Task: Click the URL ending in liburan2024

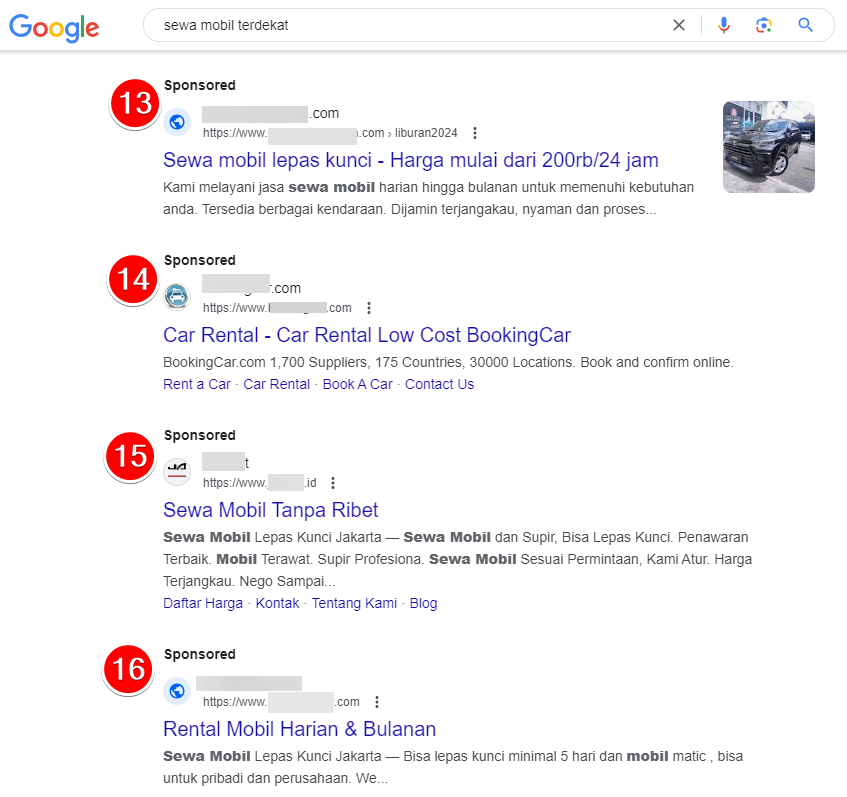Action: pos(330,133)
